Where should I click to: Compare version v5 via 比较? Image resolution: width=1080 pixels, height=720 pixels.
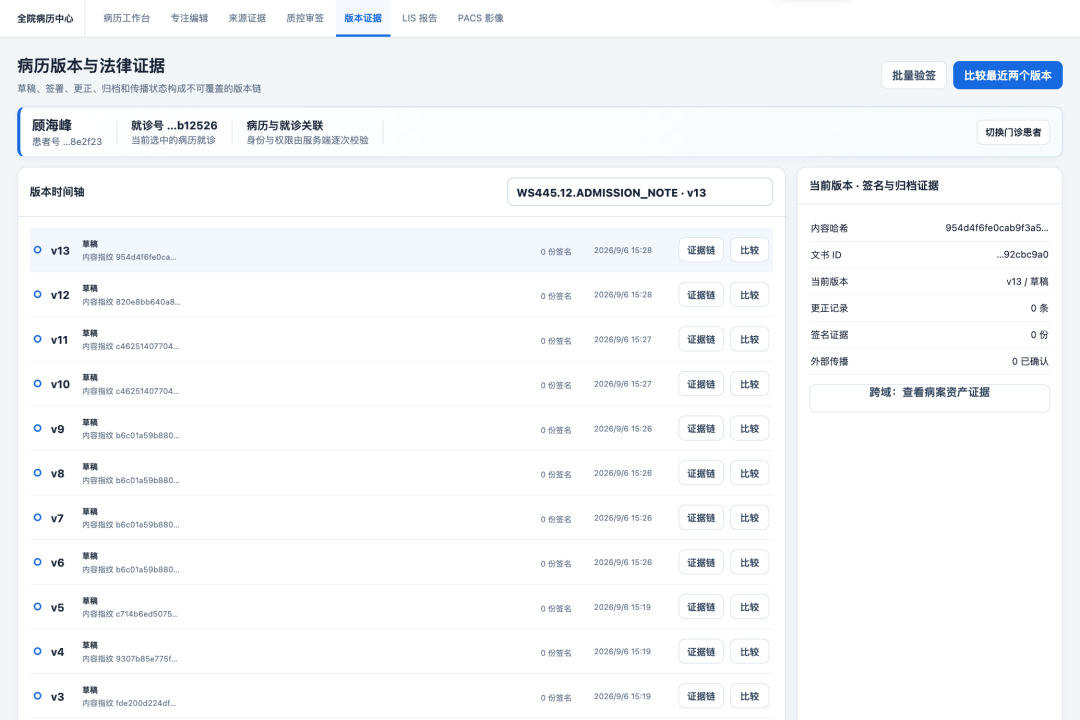pos(749,607)
